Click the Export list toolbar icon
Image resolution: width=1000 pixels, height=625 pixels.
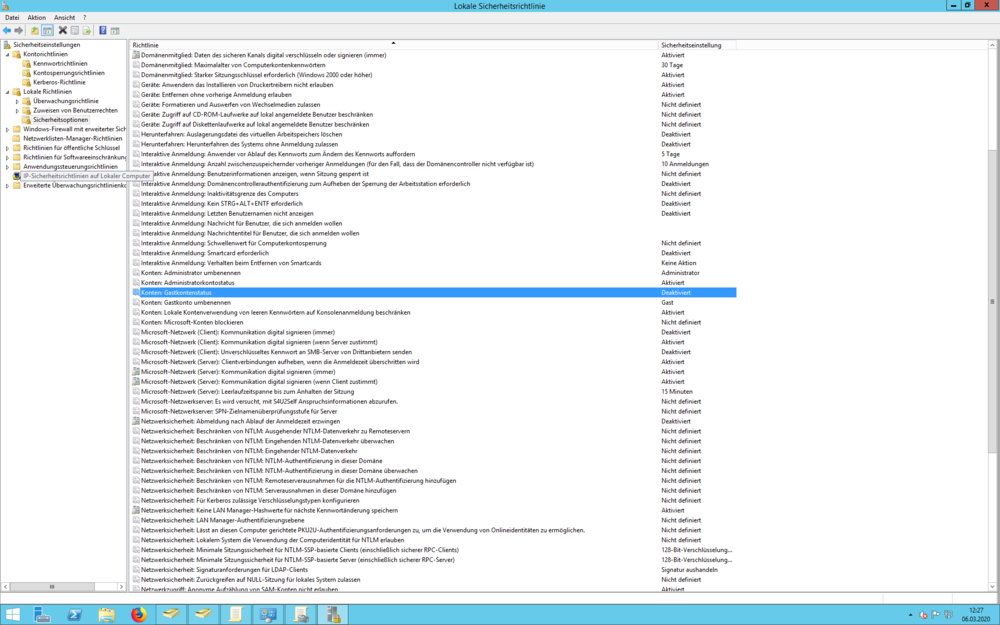pos(87,31)
